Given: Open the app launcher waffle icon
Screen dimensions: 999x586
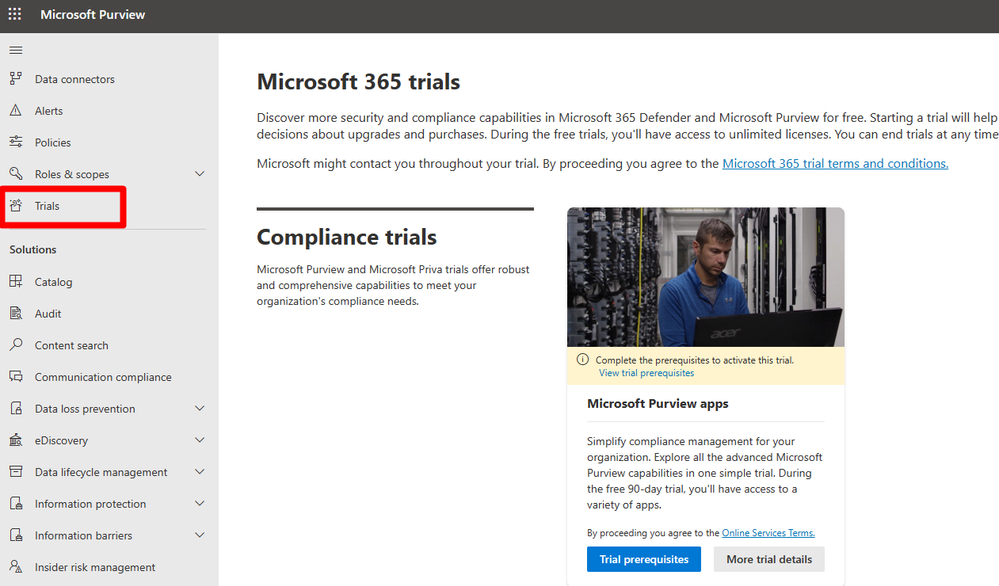Looking at the screenshot, I should [15, 14].
